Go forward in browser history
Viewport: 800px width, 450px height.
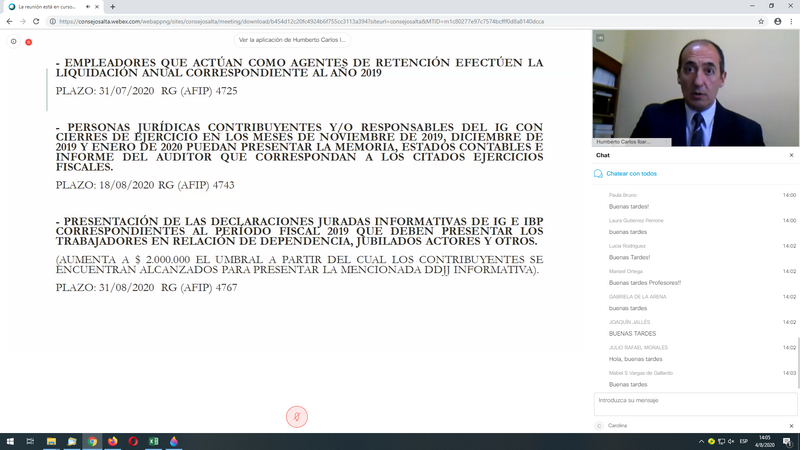point(22,21)
